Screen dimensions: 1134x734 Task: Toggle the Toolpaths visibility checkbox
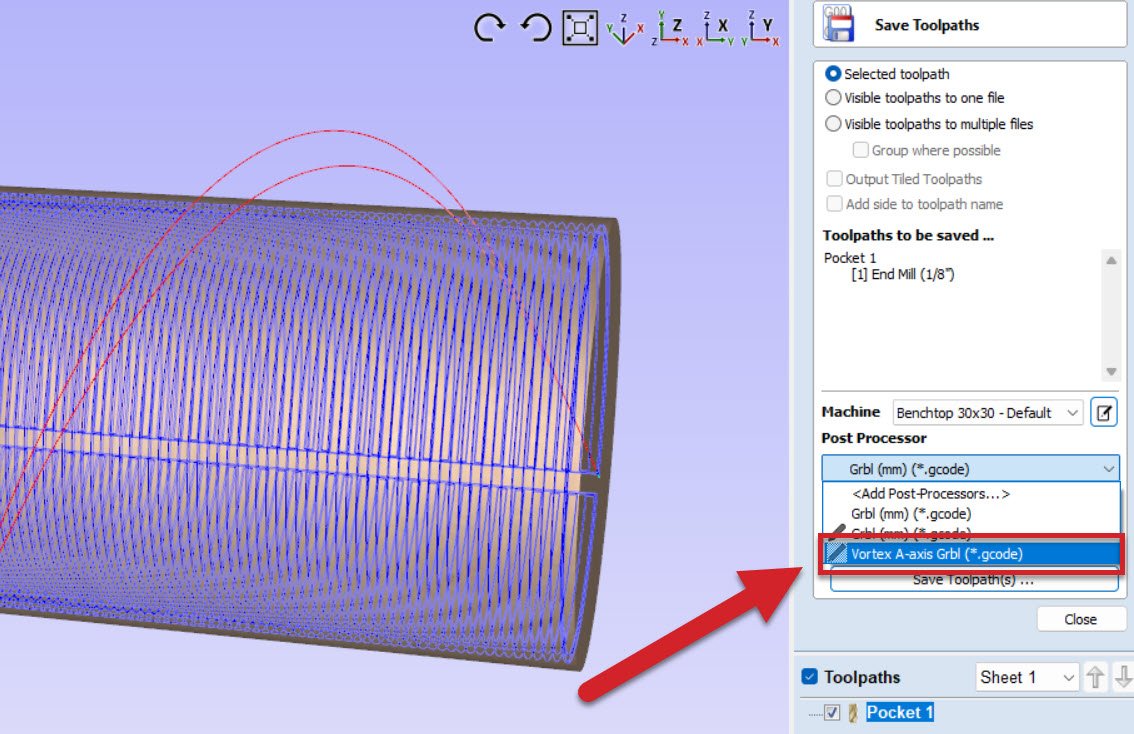click(810, 677)
